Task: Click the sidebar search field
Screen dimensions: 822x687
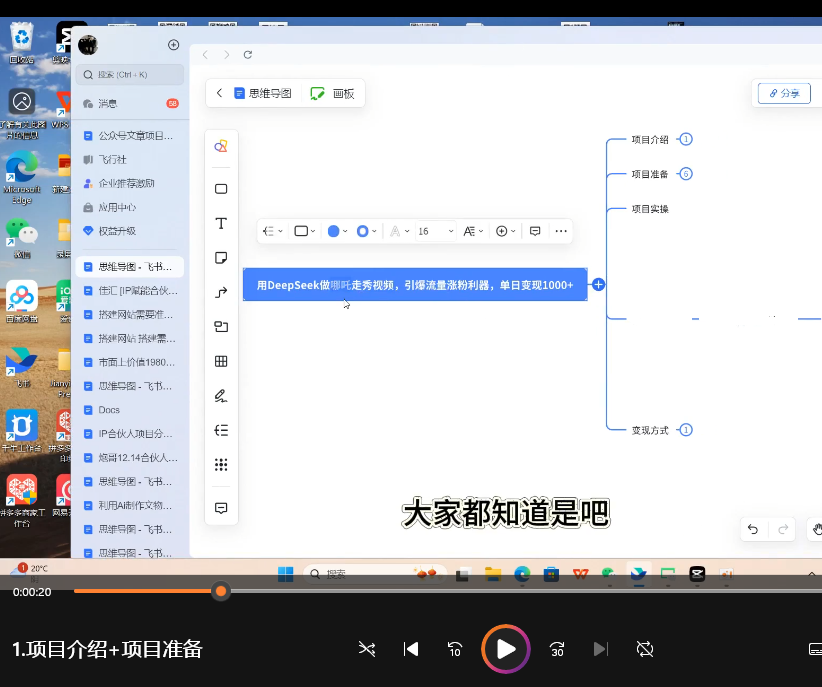Action: coord(130,74)
